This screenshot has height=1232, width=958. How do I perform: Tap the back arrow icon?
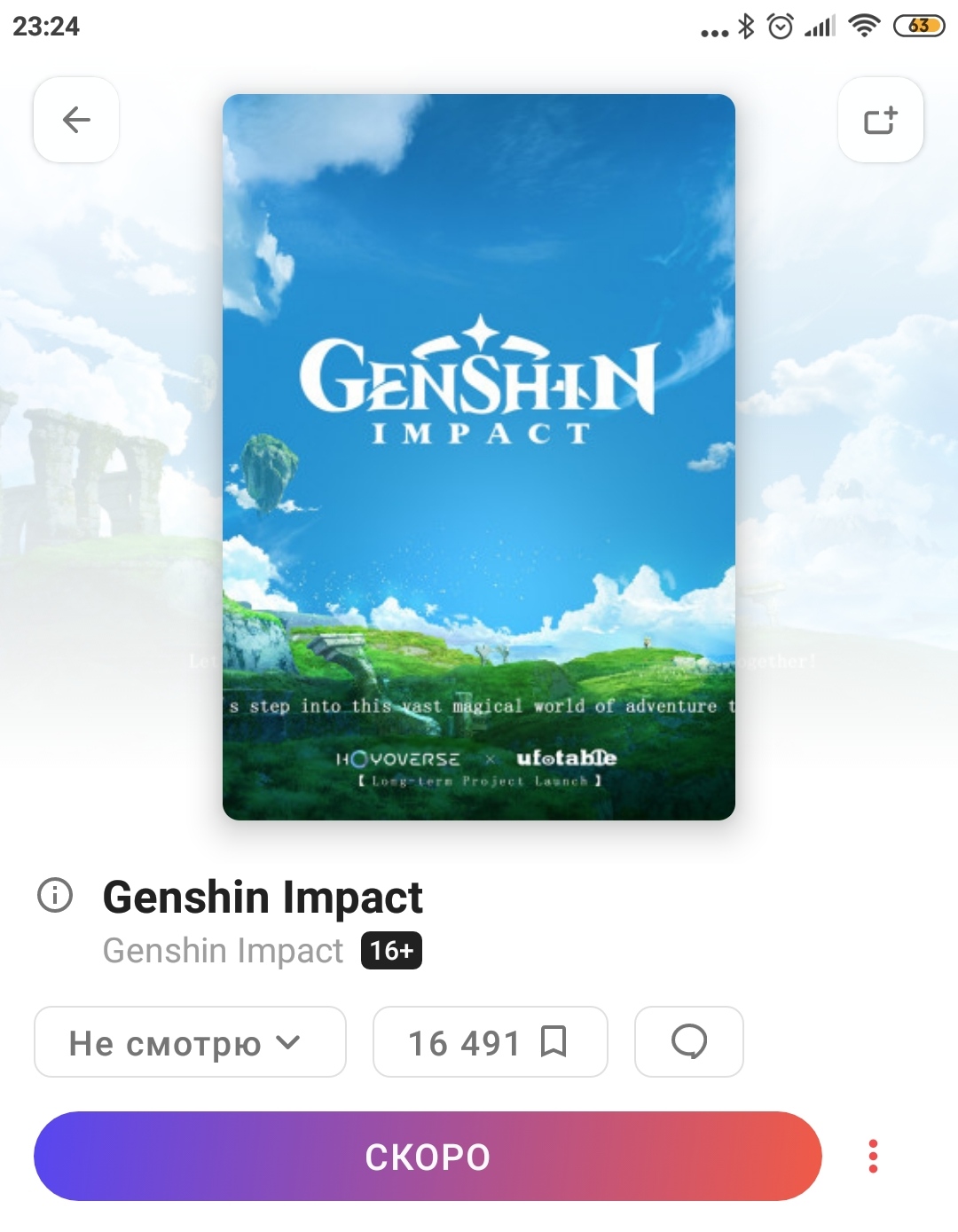[x=76, y=120]
